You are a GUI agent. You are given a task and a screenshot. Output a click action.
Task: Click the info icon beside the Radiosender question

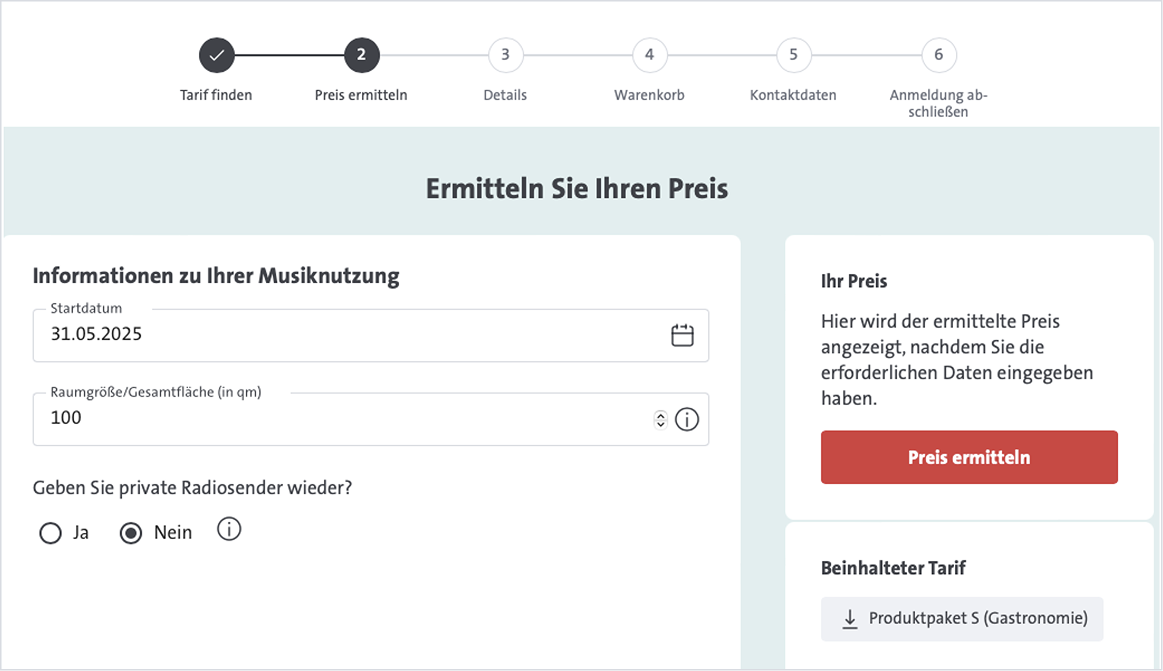click(x=229, y=529)
